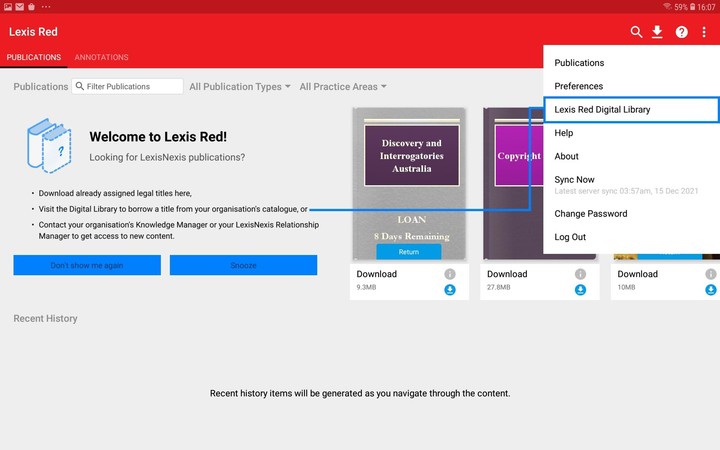The height and width of the screenshot is (450, 720).
Task: Tap the downloads arrow icon in header
Action: coord(657,32)
